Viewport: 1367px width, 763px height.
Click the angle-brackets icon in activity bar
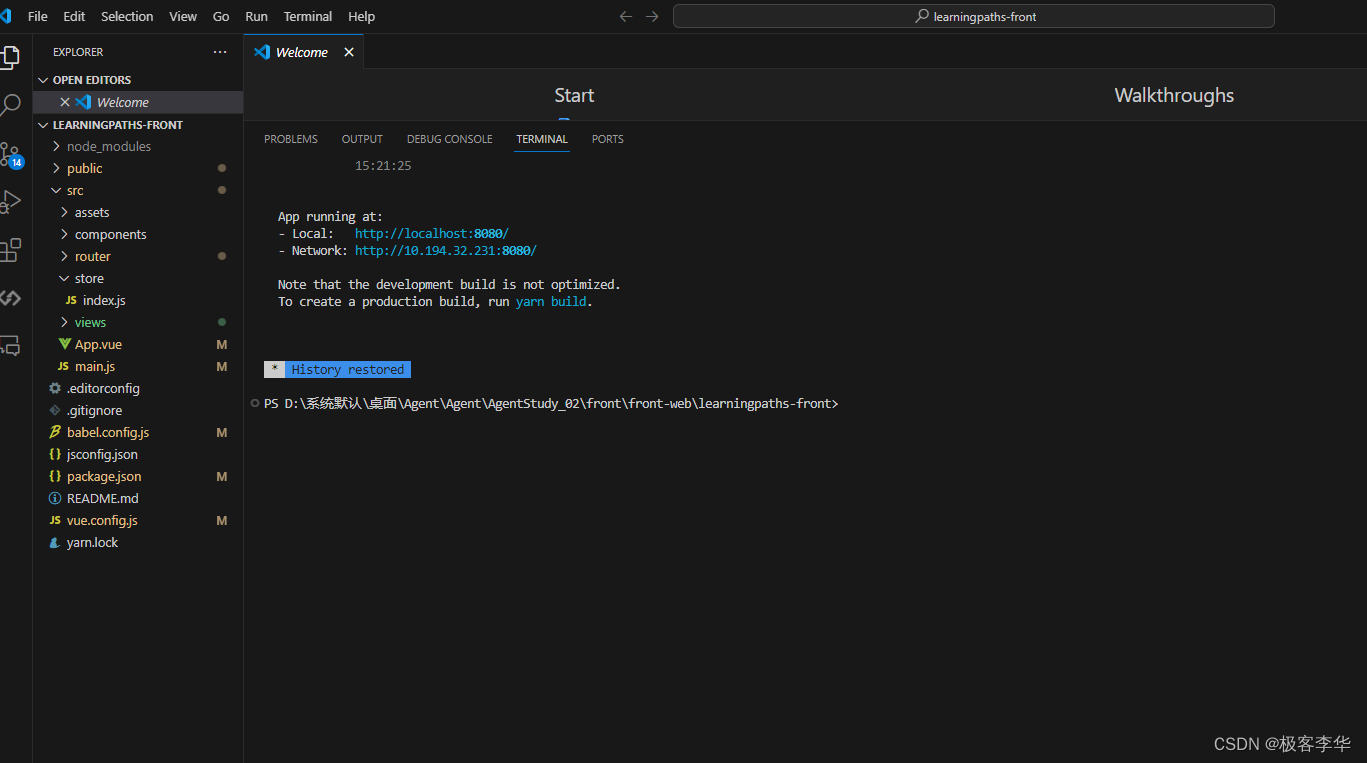(x=9, y=298)
